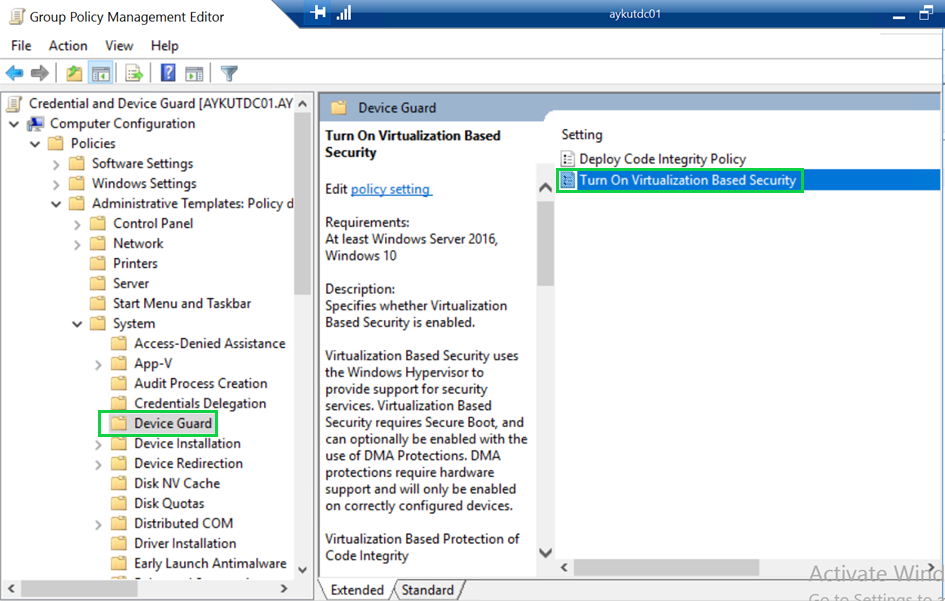Open the parent folder via Up One Level icon
Image resolution: width=945 pixels, height=601 pixels.
[74, 72]
